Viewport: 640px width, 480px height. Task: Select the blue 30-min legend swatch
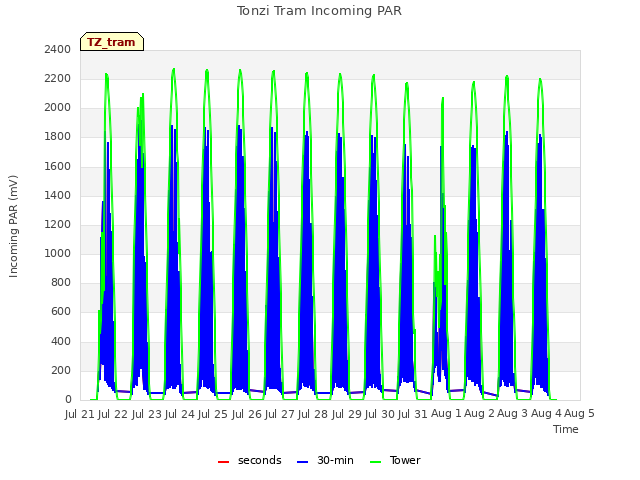click(302, 462)
